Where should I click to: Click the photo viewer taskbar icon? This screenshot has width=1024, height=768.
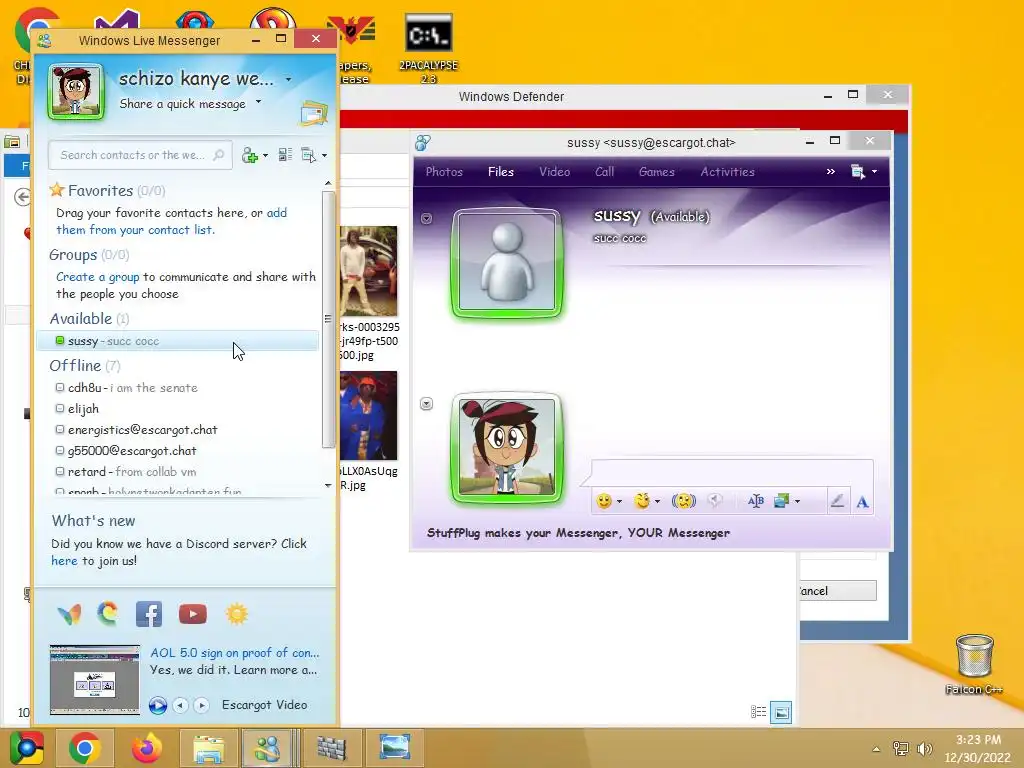coord(394,748)
